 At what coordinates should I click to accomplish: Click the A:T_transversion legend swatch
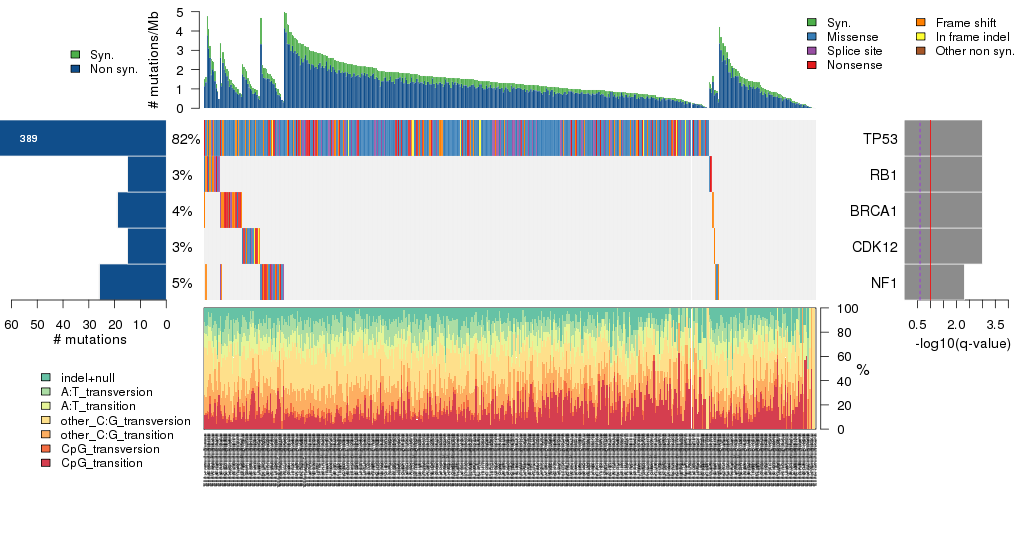tap(46, 392)
